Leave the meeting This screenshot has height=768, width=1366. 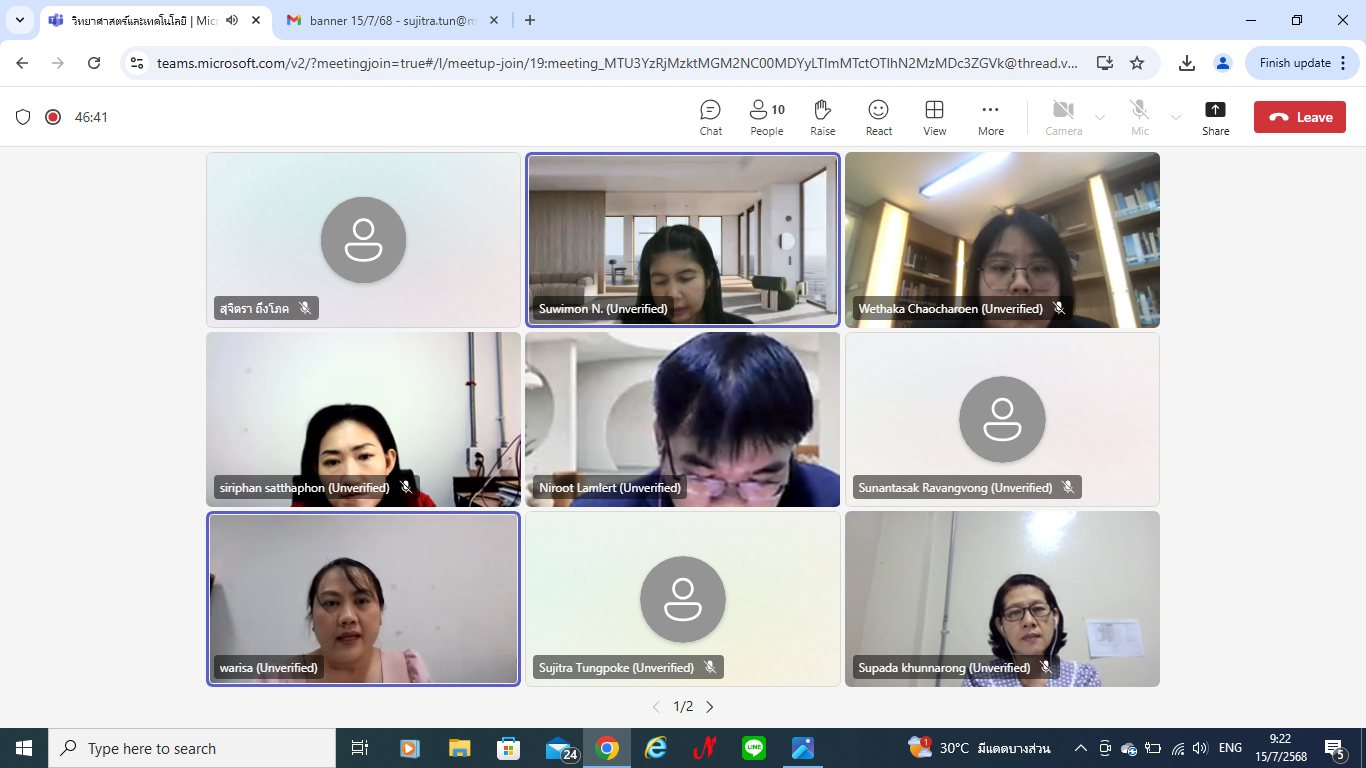click(1300, 117)
